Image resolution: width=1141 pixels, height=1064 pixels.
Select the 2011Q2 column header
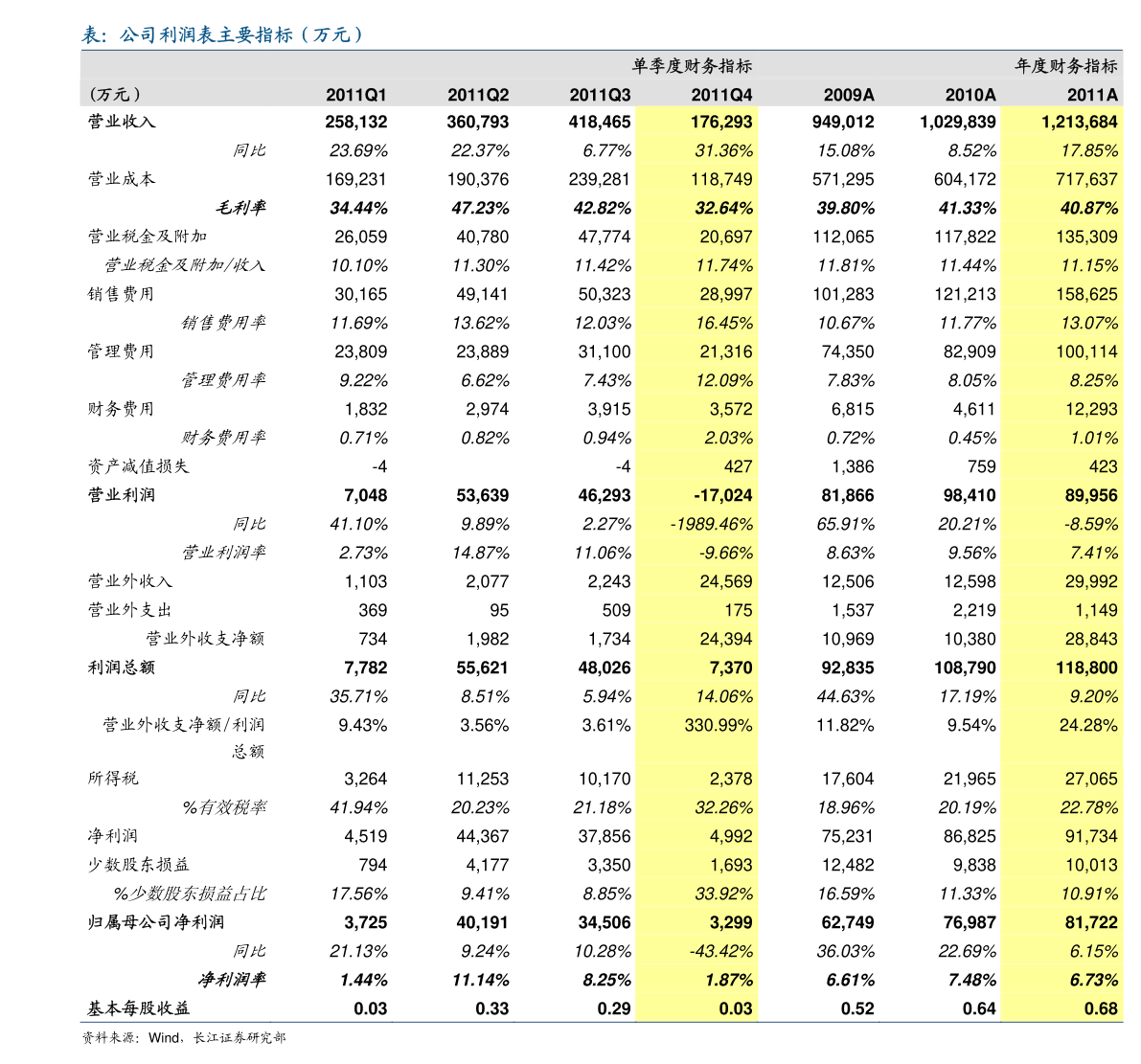[478, 95]
